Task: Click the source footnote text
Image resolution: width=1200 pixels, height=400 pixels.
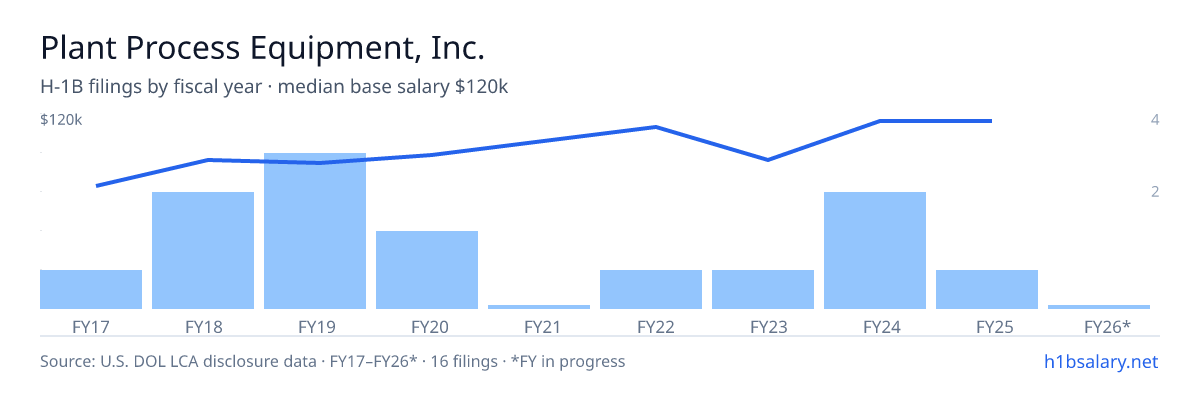Action: [x=332, y=361]
